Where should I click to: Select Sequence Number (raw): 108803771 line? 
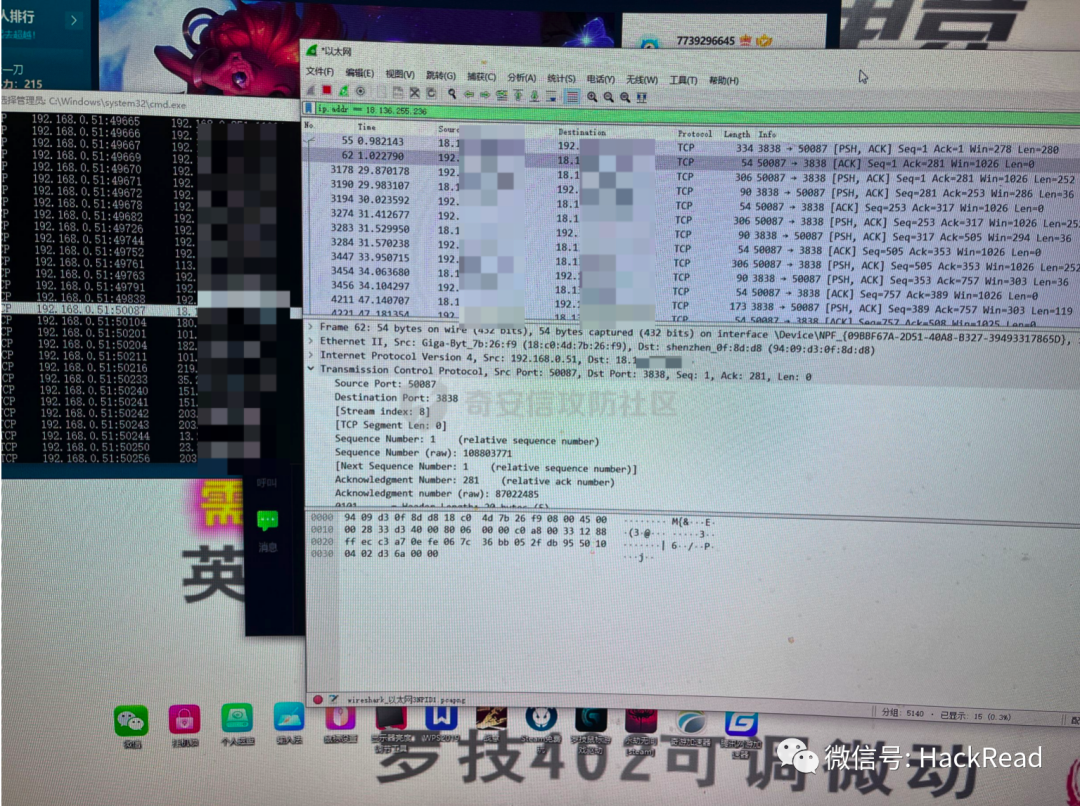[423, 453]
